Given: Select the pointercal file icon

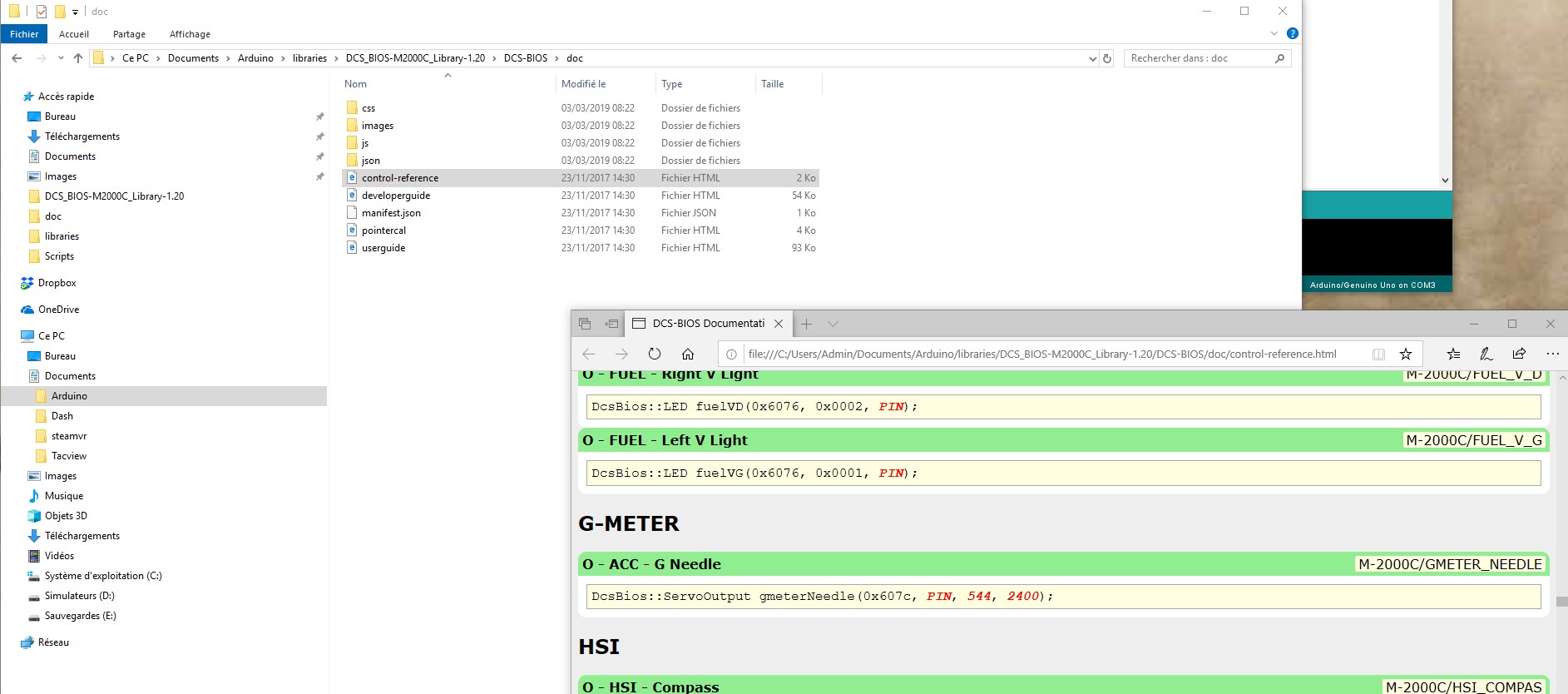Looking at the screenshot, I should pyautogui.click(x=352, y=231).
